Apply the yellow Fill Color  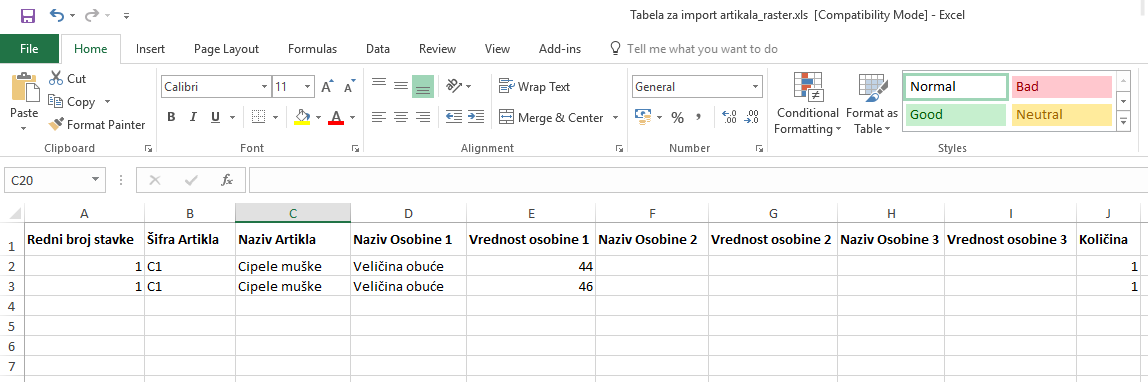[302, 117]
